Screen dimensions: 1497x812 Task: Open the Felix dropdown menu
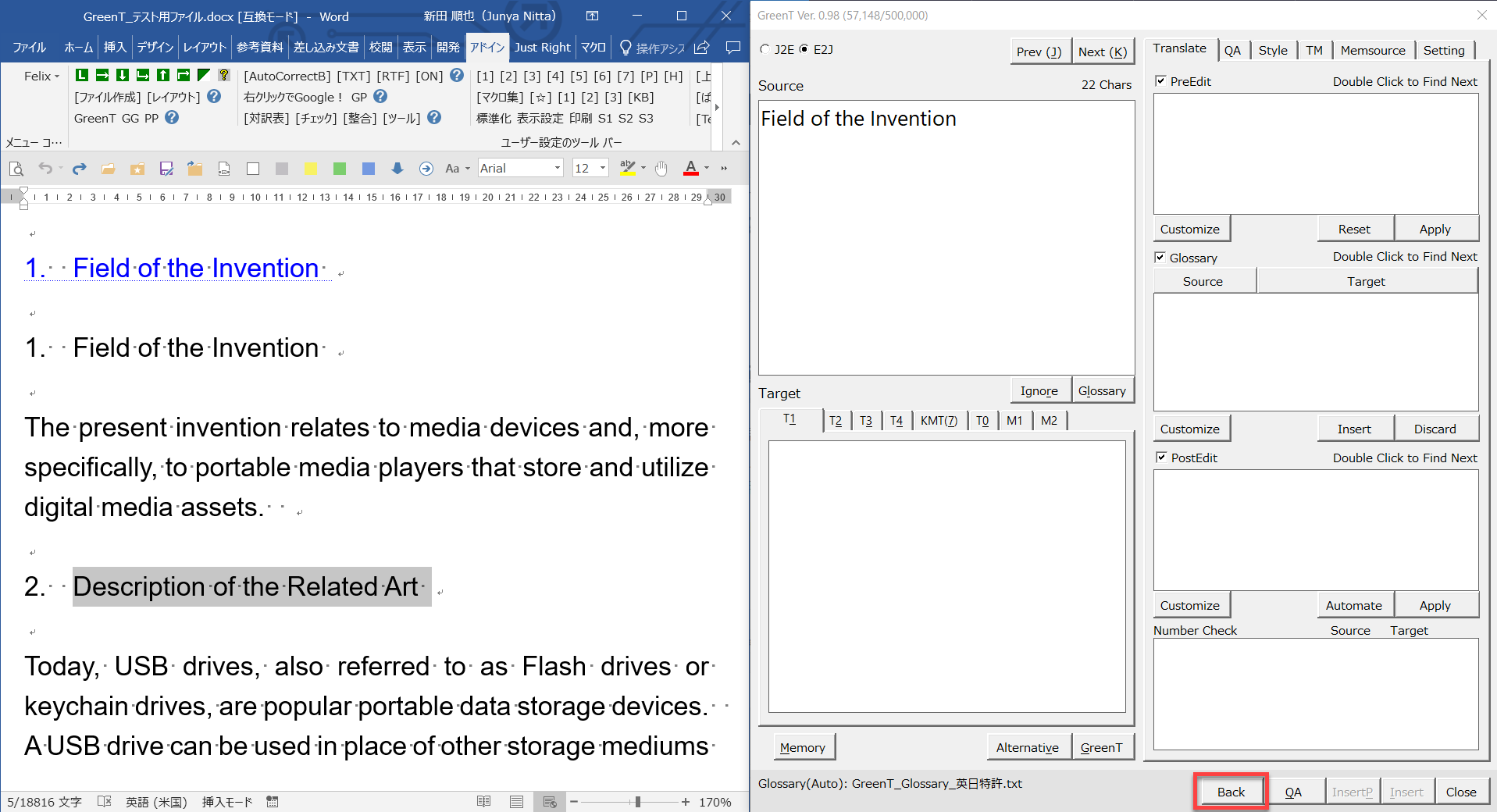(41, 76)
